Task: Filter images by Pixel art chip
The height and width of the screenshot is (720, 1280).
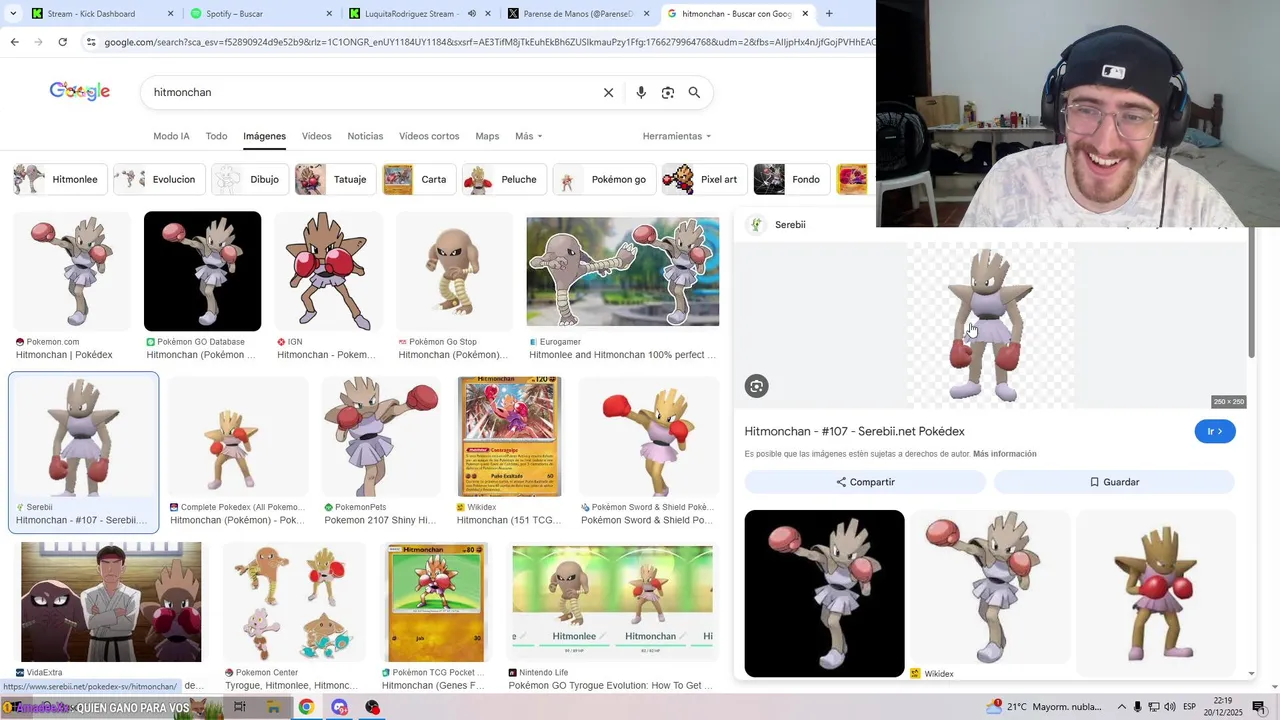Action: pos(705,180)
